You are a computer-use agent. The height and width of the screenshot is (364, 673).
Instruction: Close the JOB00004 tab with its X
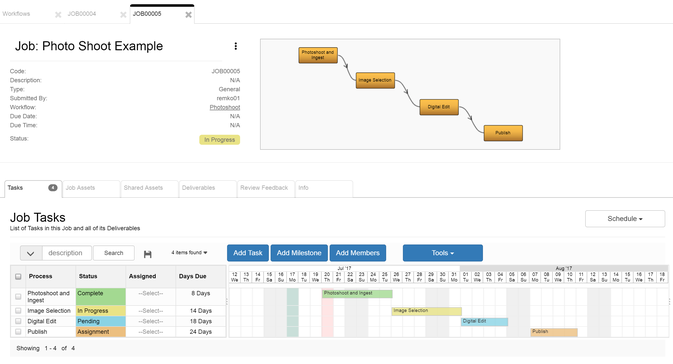tap(123, 15)
